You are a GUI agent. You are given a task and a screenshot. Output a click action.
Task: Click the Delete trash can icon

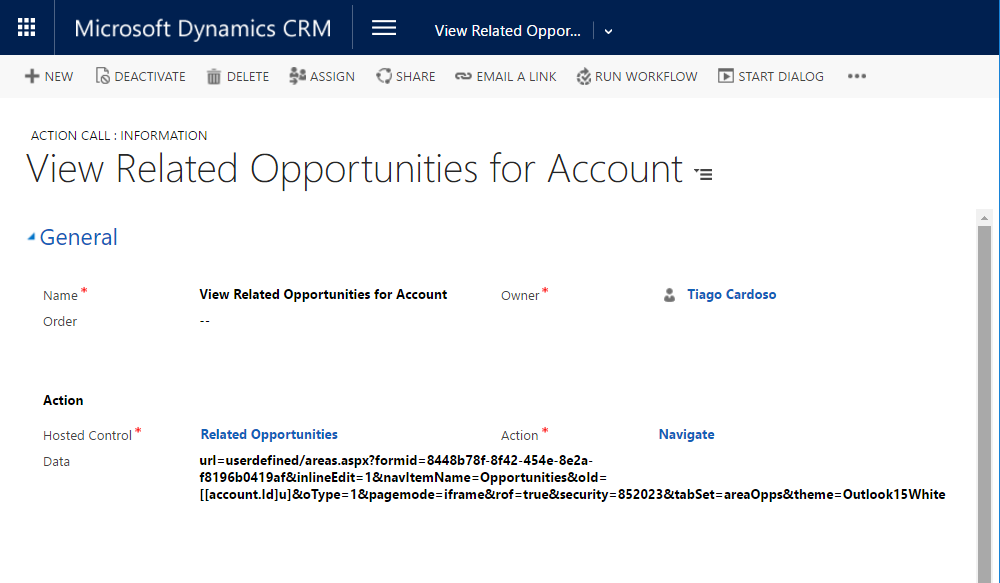pos(214,76)
